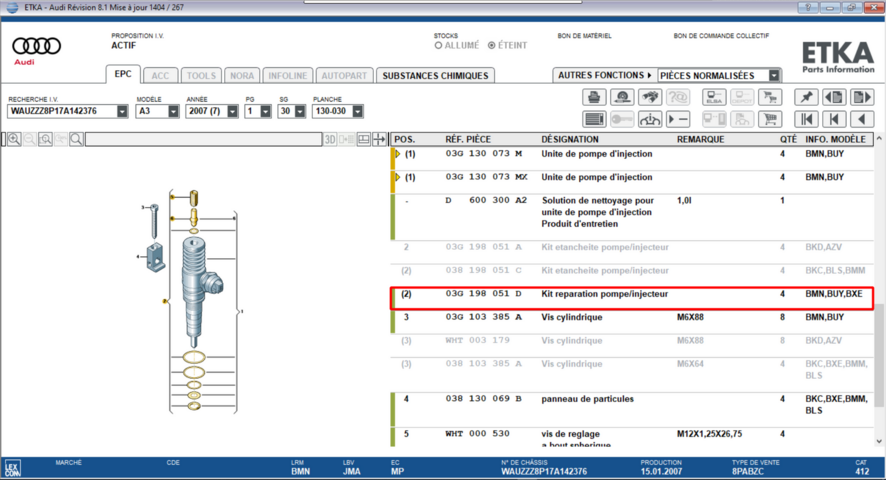Expand the 03G 130 073 M row triangle

(398, 154)
